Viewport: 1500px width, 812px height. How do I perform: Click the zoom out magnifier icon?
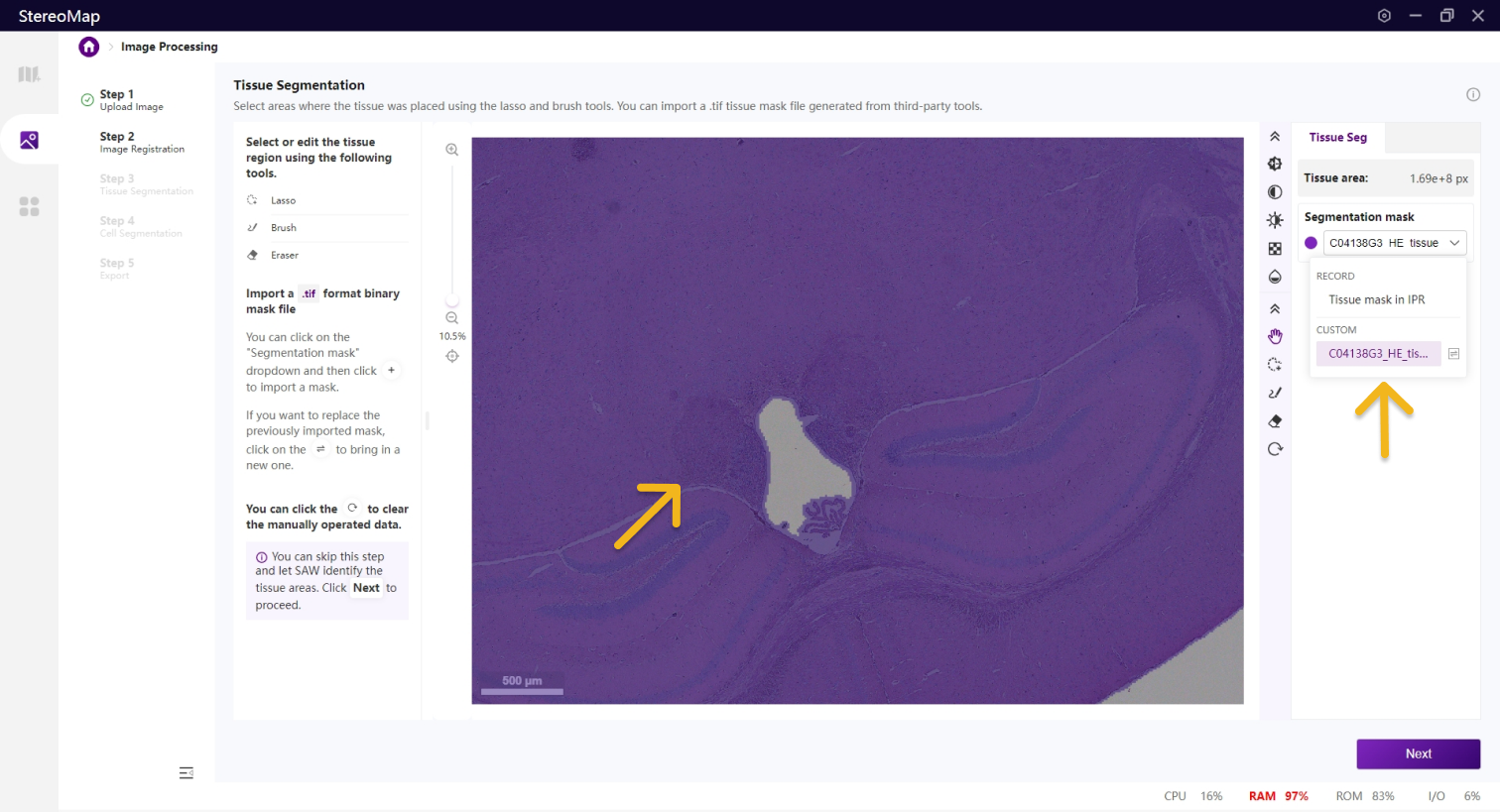(451, 318)
